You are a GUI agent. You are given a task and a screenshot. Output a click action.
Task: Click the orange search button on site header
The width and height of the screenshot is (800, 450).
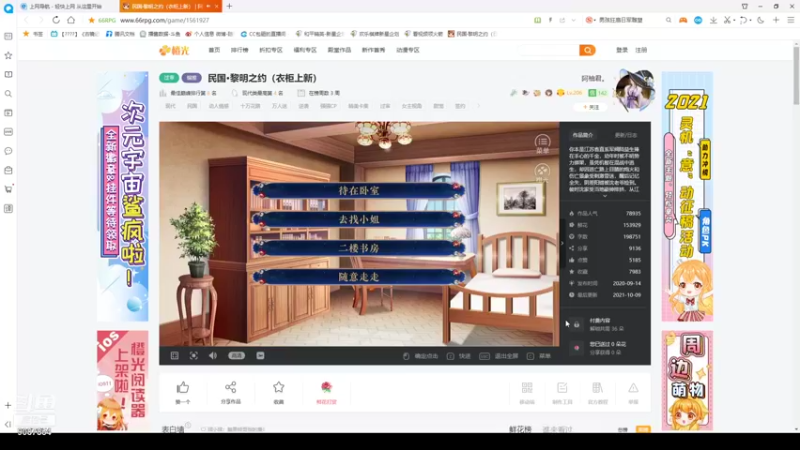(x=587, y=50)
